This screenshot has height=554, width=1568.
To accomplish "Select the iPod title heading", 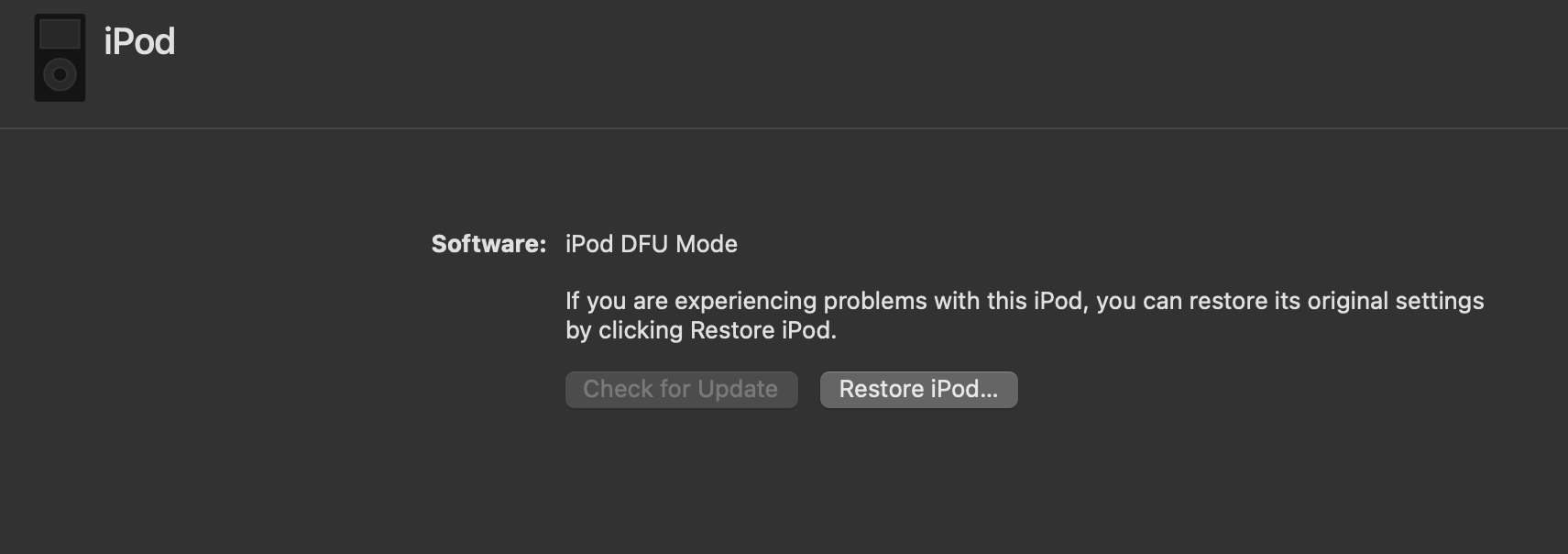I will tap(139, 41).
